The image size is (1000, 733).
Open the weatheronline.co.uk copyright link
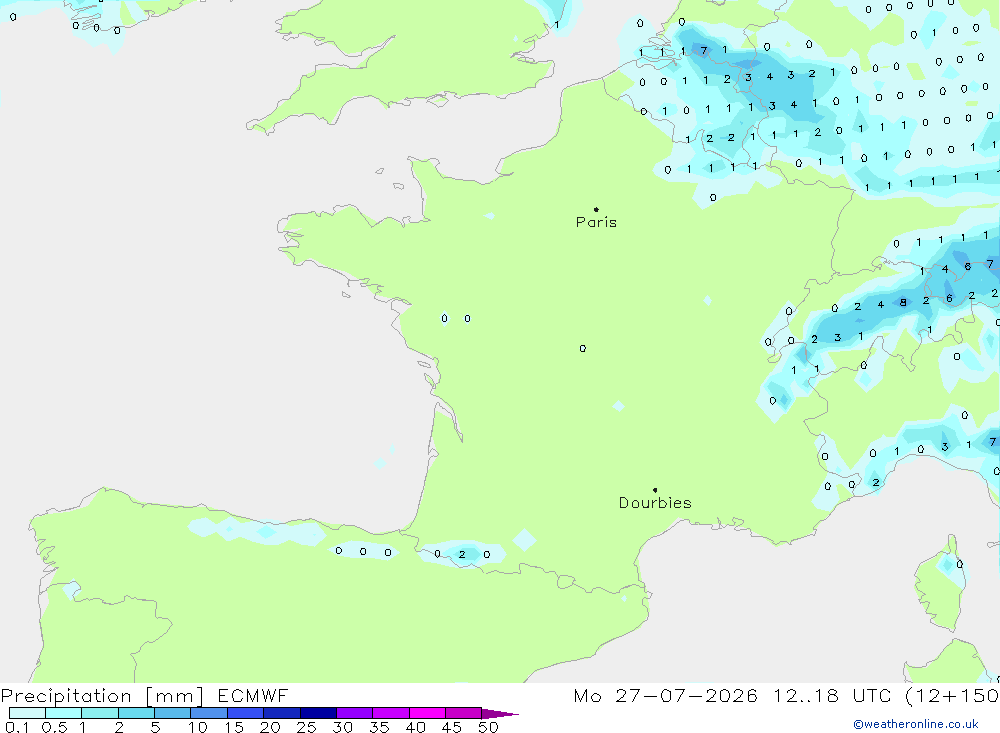pyautogui.click(x=916, y=724)
